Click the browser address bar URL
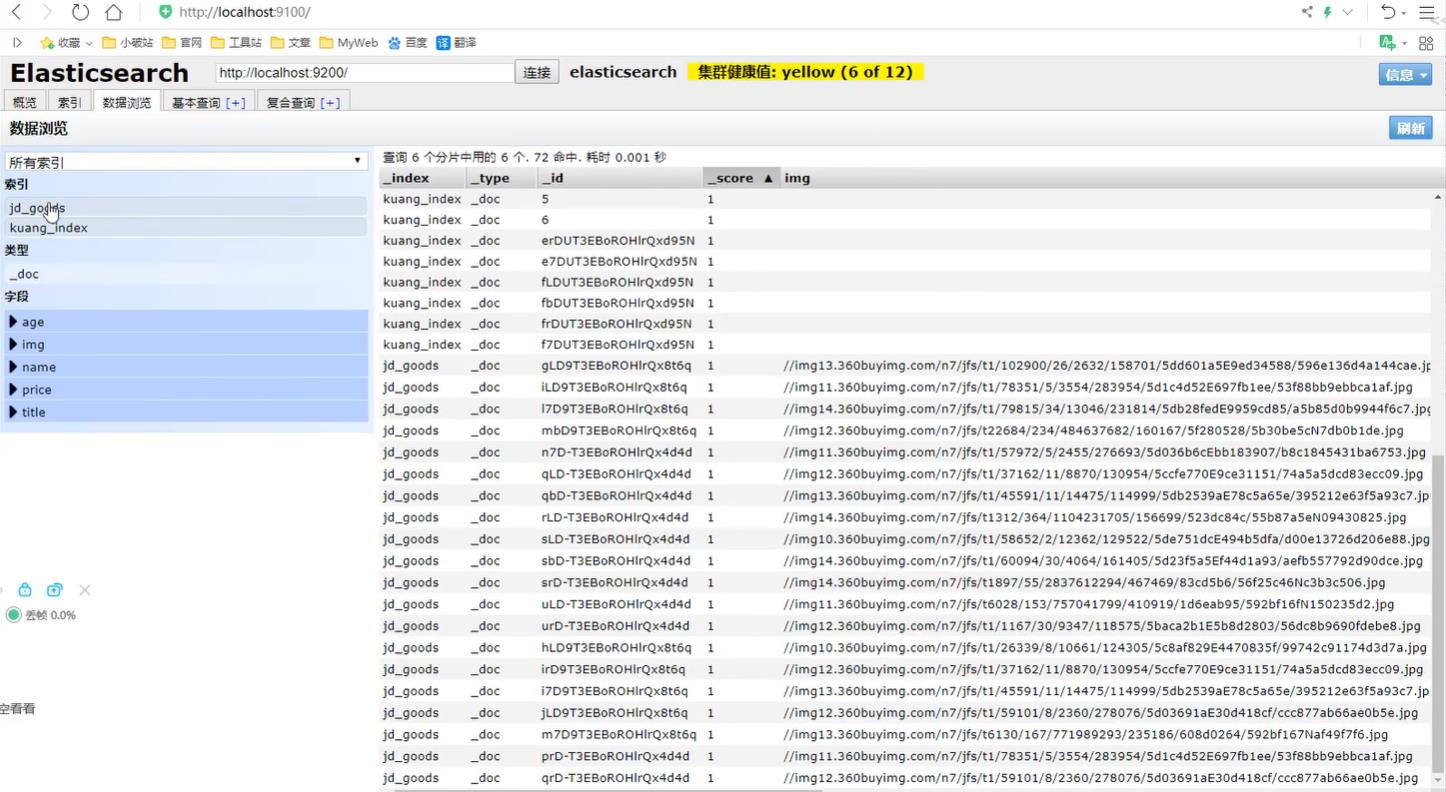 click(245, 12)
